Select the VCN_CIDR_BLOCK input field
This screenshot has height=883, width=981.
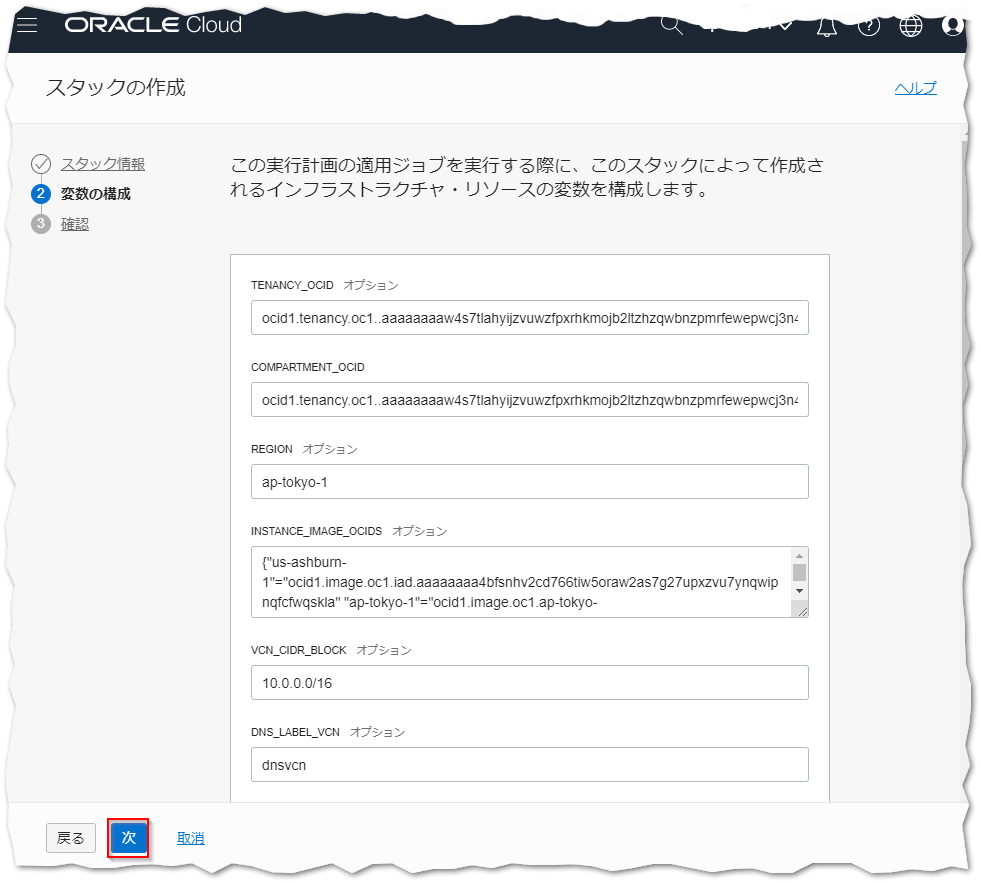529,683
